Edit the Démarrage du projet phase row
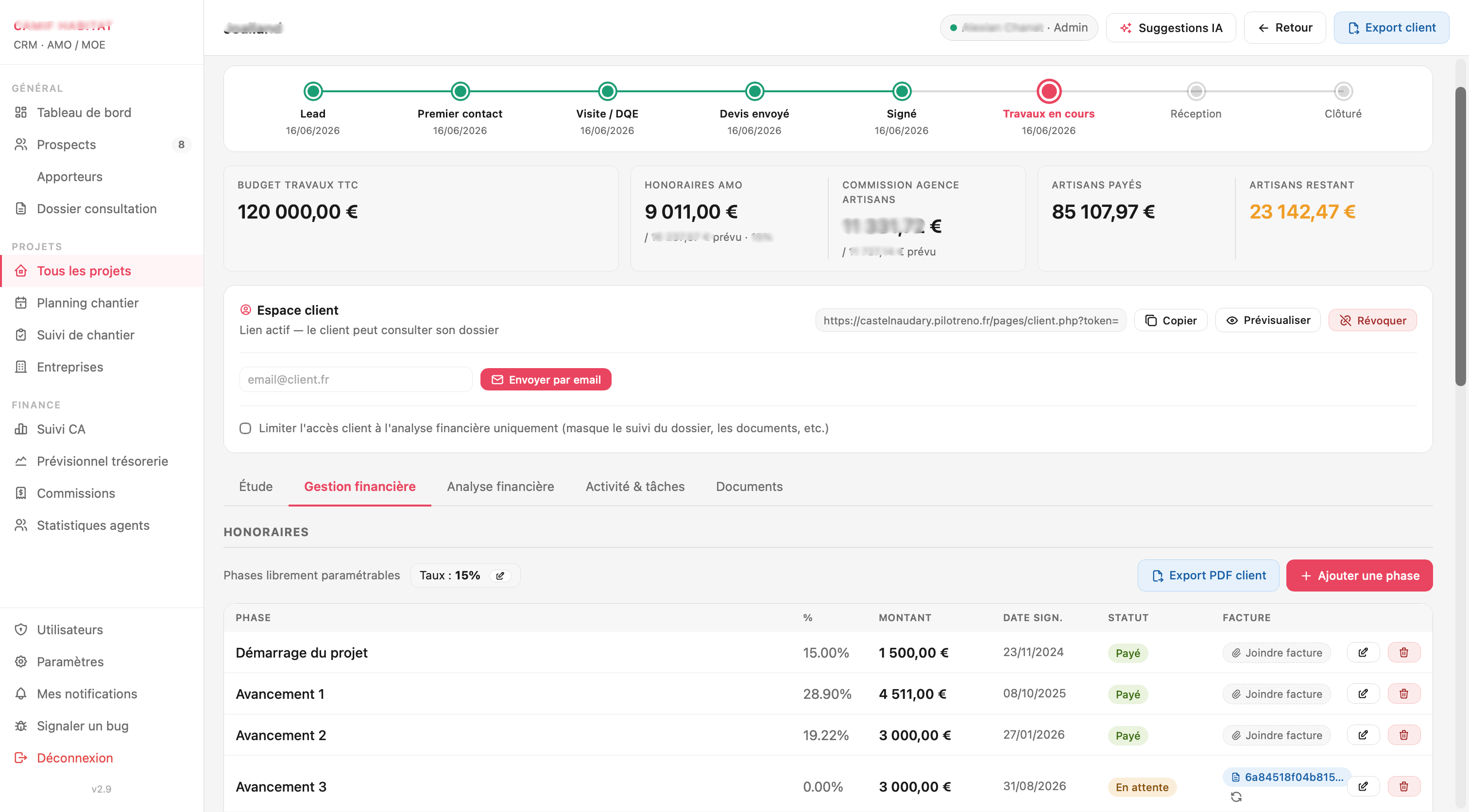Screen dimensions: 1469x812 coord(1363,652)
